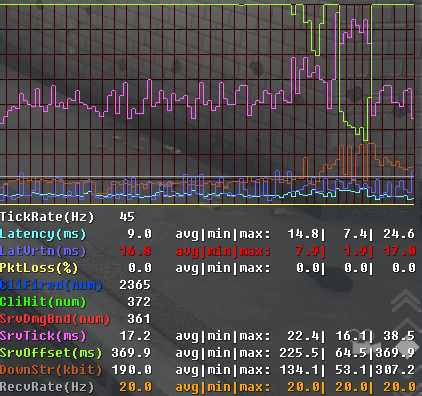Viewport: 422px width, 396px height.
Task: Click the Latency minimum value 7.4
Action: tap(356, 234)
